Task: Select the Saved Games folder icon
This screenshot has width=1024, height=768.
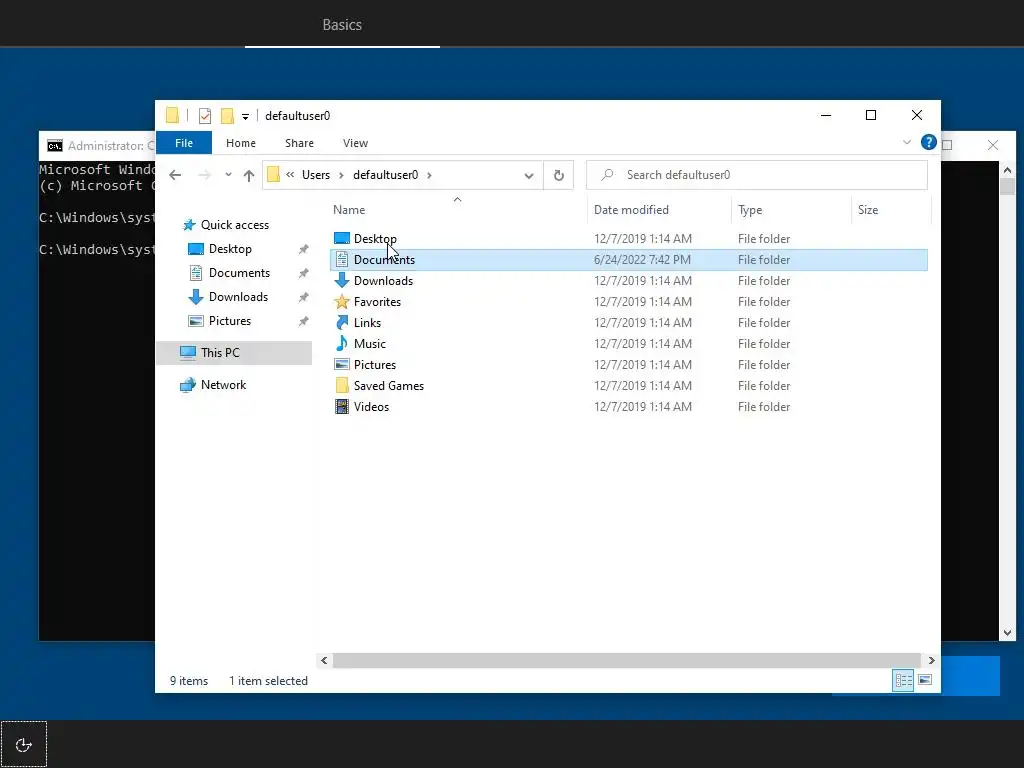Action: coord(342,385)
